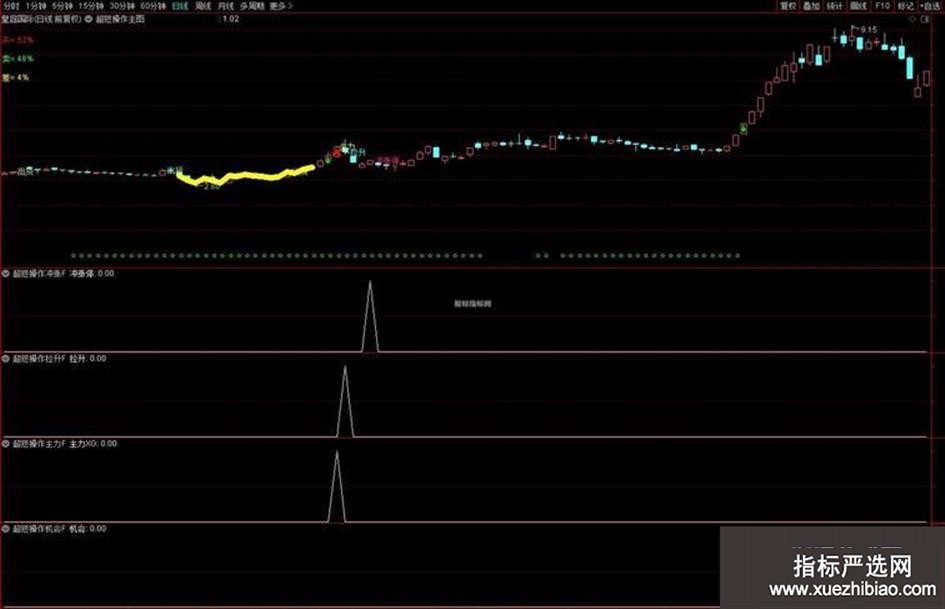Select the 1分钟 period tab
Screen dimensions: 945x609
click(x=36, y=6)
